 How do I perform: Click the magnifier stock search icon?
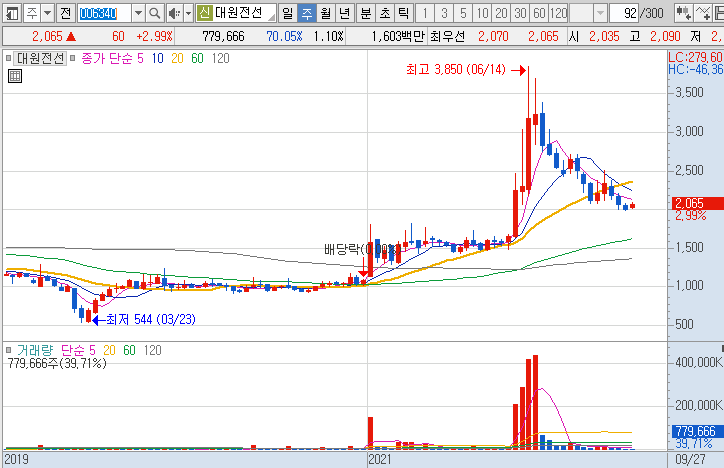[x=155, y=13]
